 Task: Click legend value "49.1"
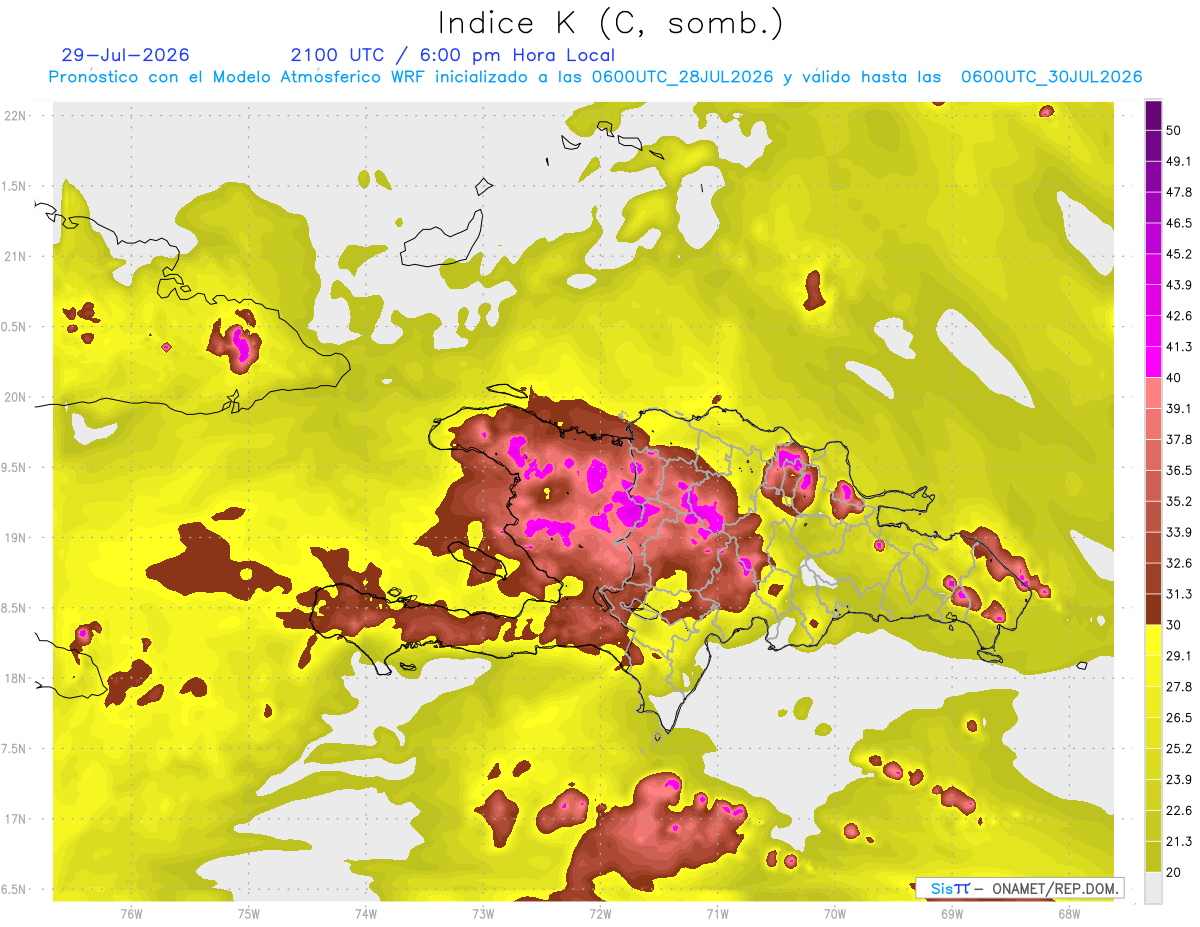pos(1178,161)
